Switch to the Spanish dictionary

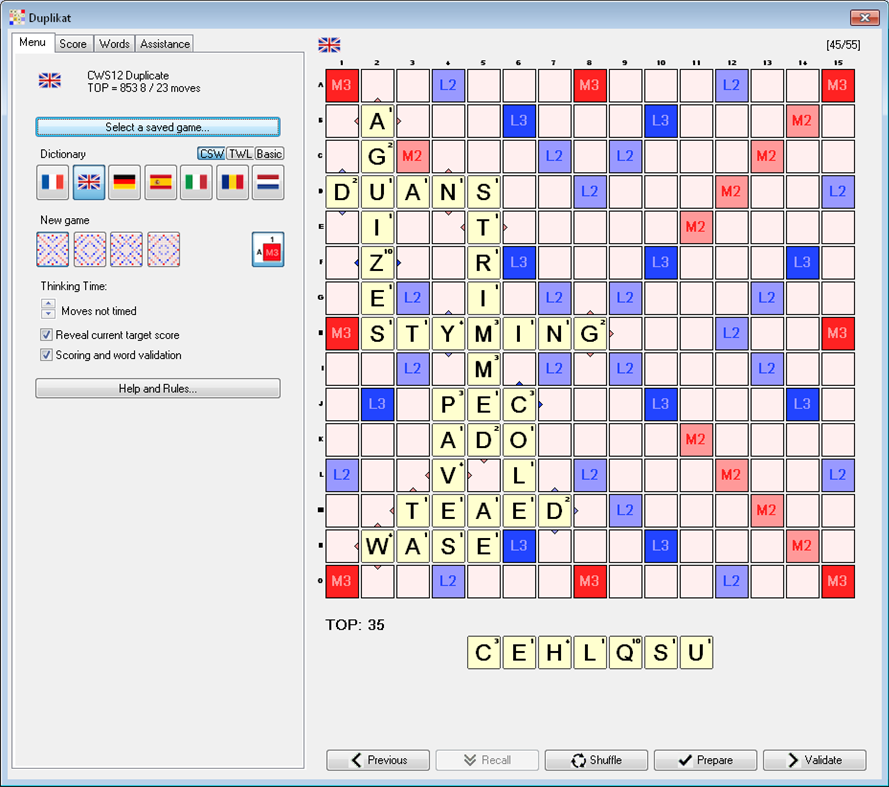[x=160, y=183]
